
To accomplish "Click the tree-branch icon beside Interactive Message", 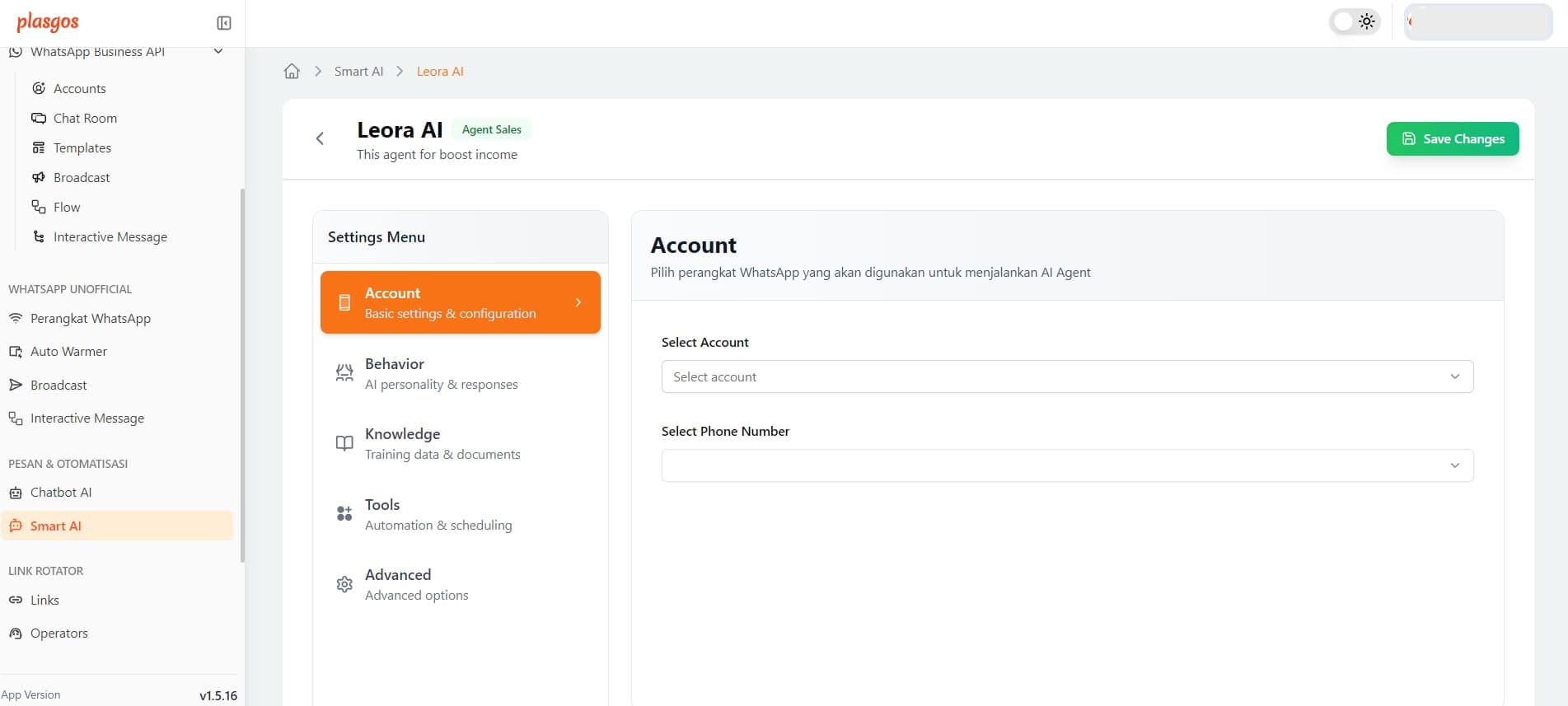I will pyautogui.click(x=39, y=236).
